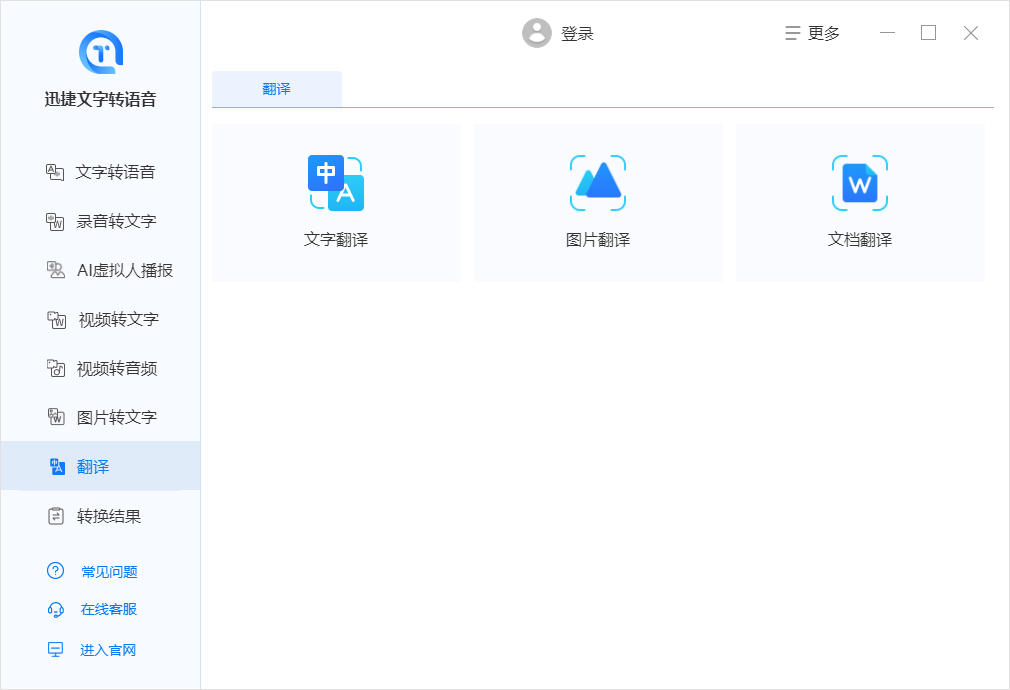Viewport: 1010px width, 690px height.
Task: Click the 迅捷文字转语音 app logo
Action: point(100,52)
